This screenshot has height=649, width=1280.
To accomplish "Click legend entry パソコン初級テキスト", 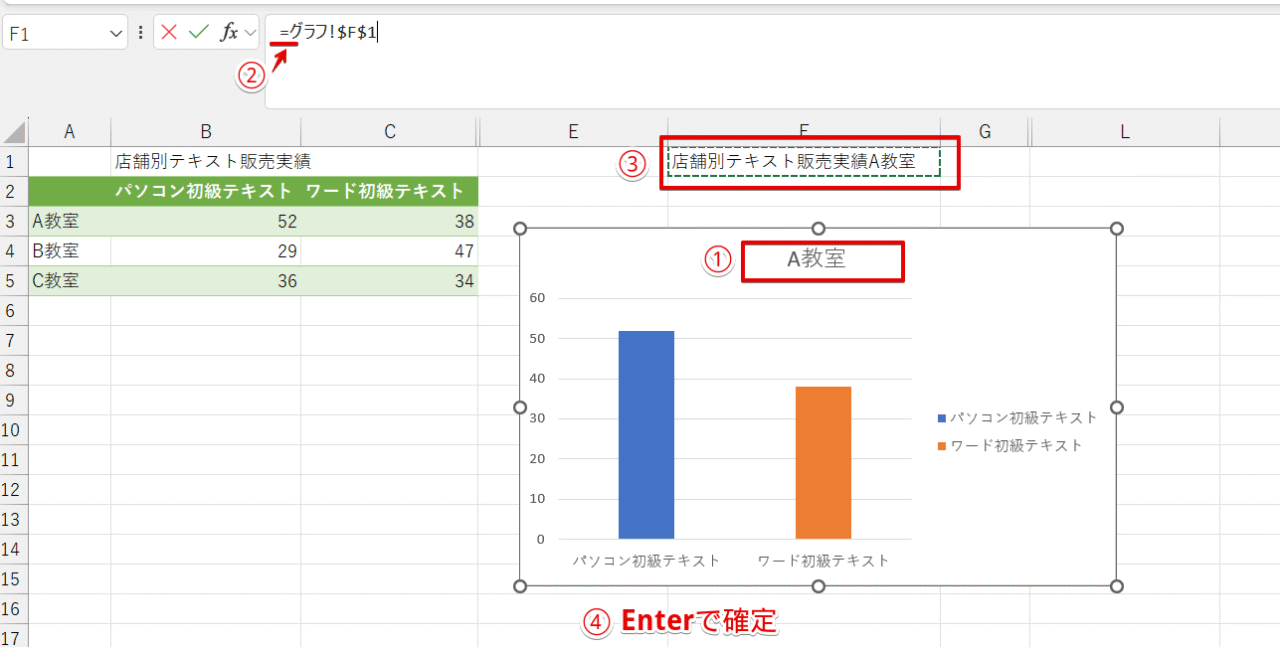I will (x=1017, y=418).
